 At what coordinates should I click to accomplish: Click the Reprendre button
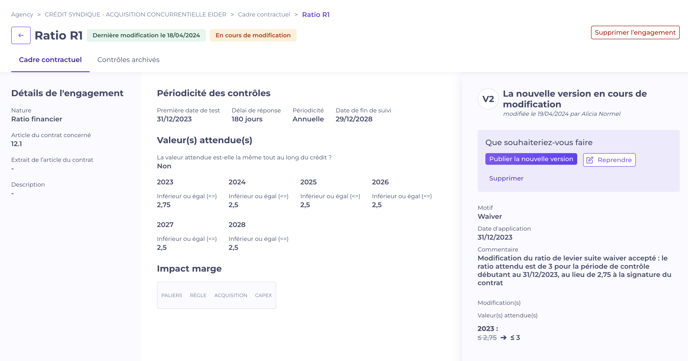pyautogui.click(x=609, y=160)
